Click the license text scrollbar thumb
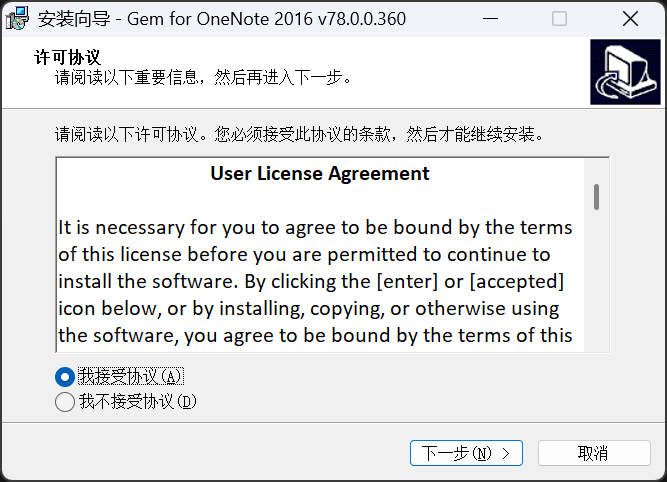 (x=597, y=196)
